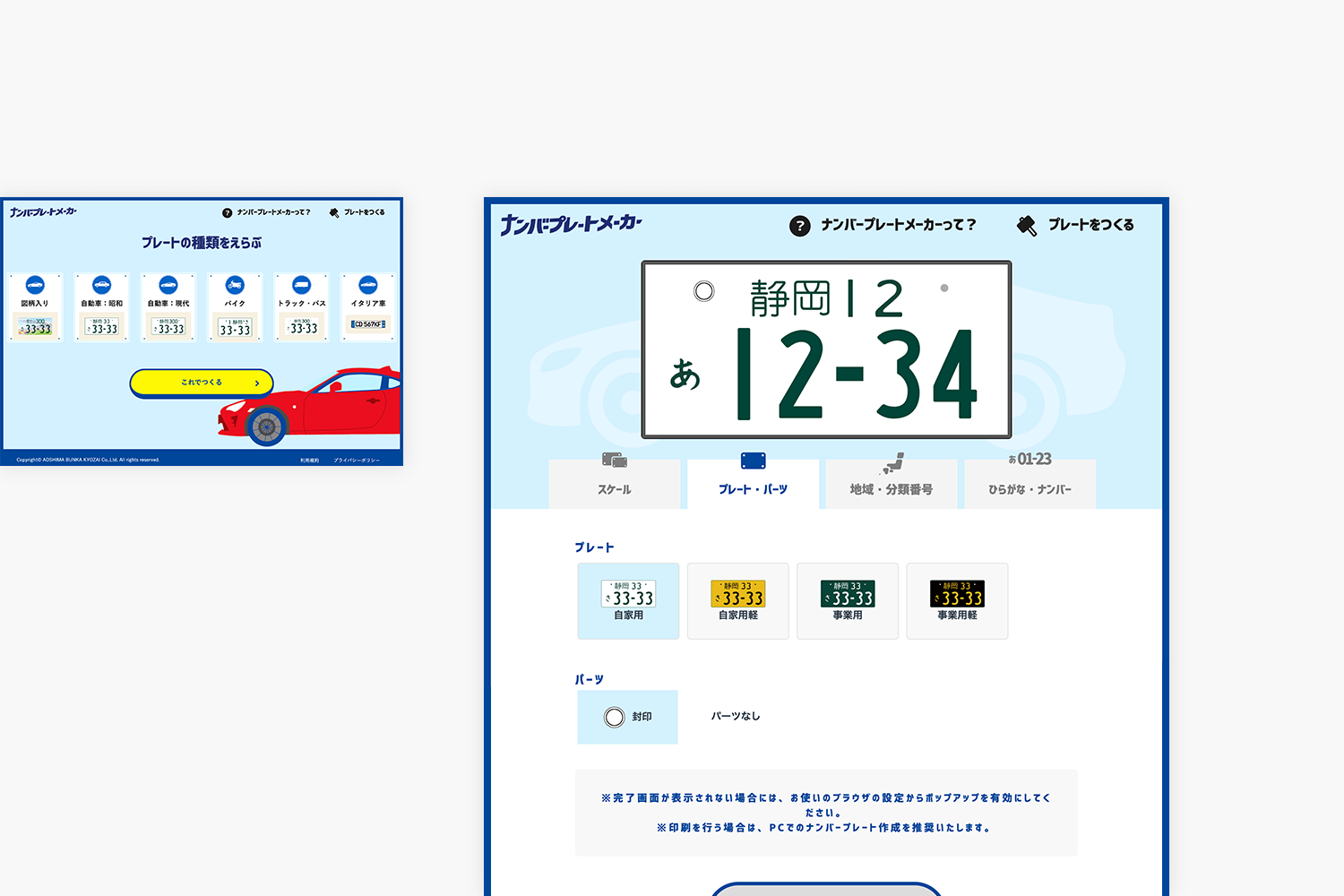Click the 自動車：昭和 classic car icon

[x=102, y=284]
